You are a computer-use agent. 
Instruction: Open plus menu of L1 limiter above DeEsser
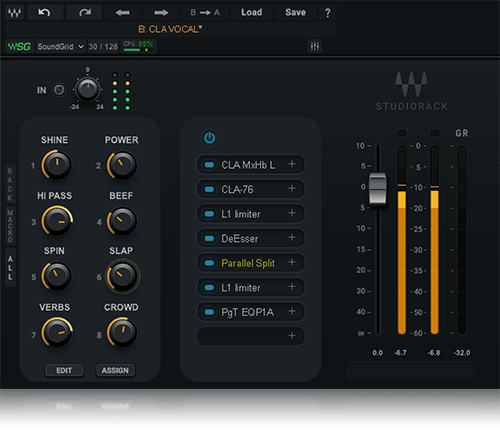click(292, 213)
